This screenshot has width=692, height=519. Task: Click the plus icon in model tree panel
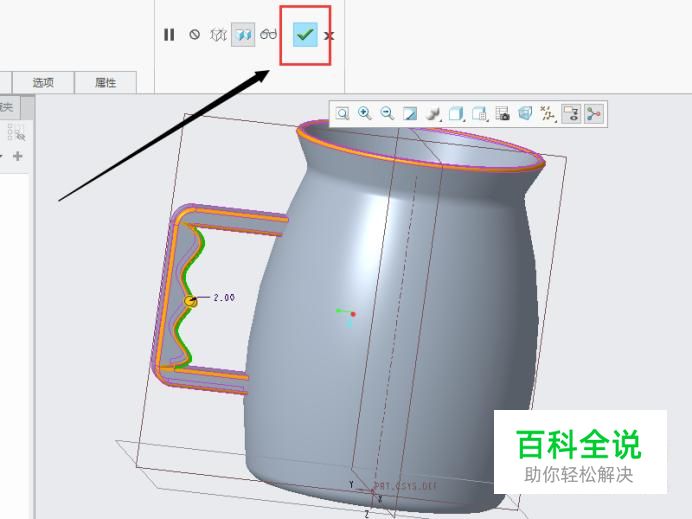(18, 156)
